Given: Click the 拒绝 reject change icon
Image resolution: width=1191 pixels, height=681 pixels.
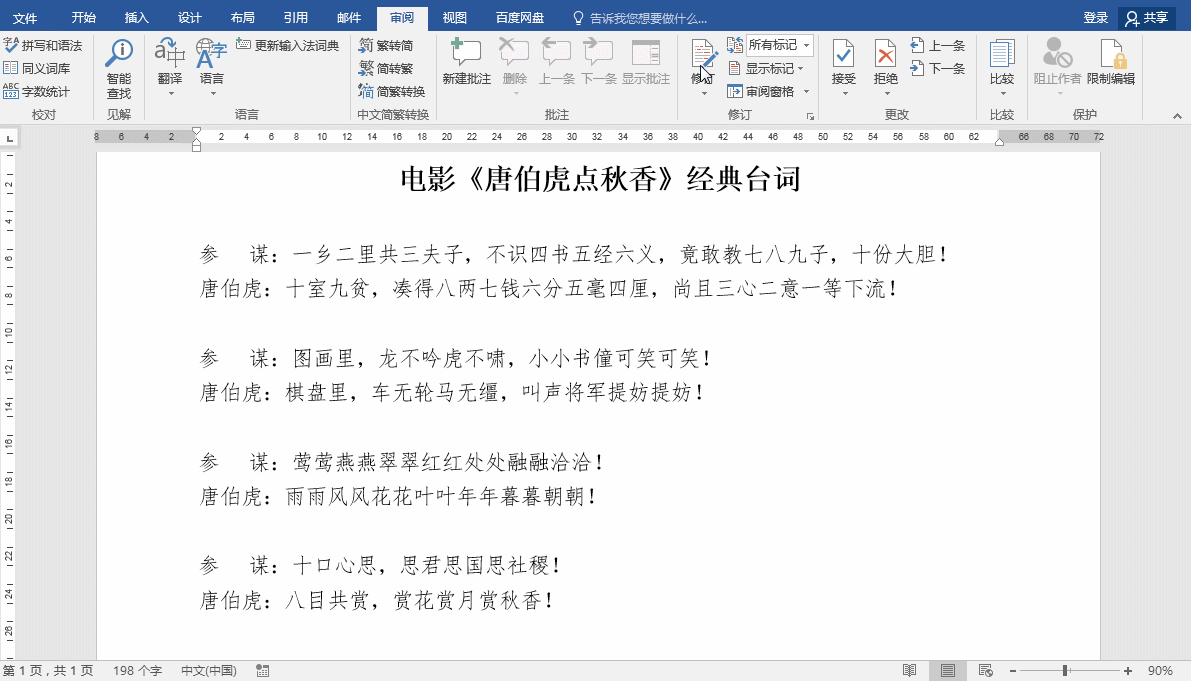Looking at the screenshot, I should tap(886, 67).
